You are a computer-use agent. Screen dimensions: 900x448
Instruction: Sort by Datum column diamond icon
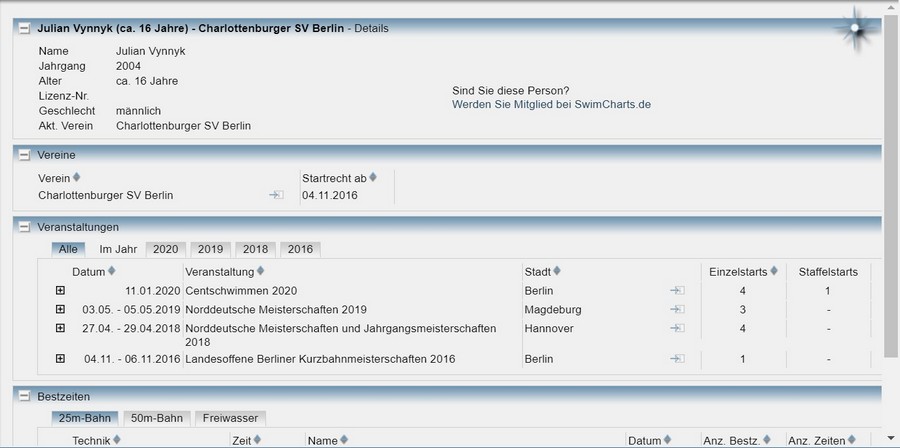[x=111, y=271]
